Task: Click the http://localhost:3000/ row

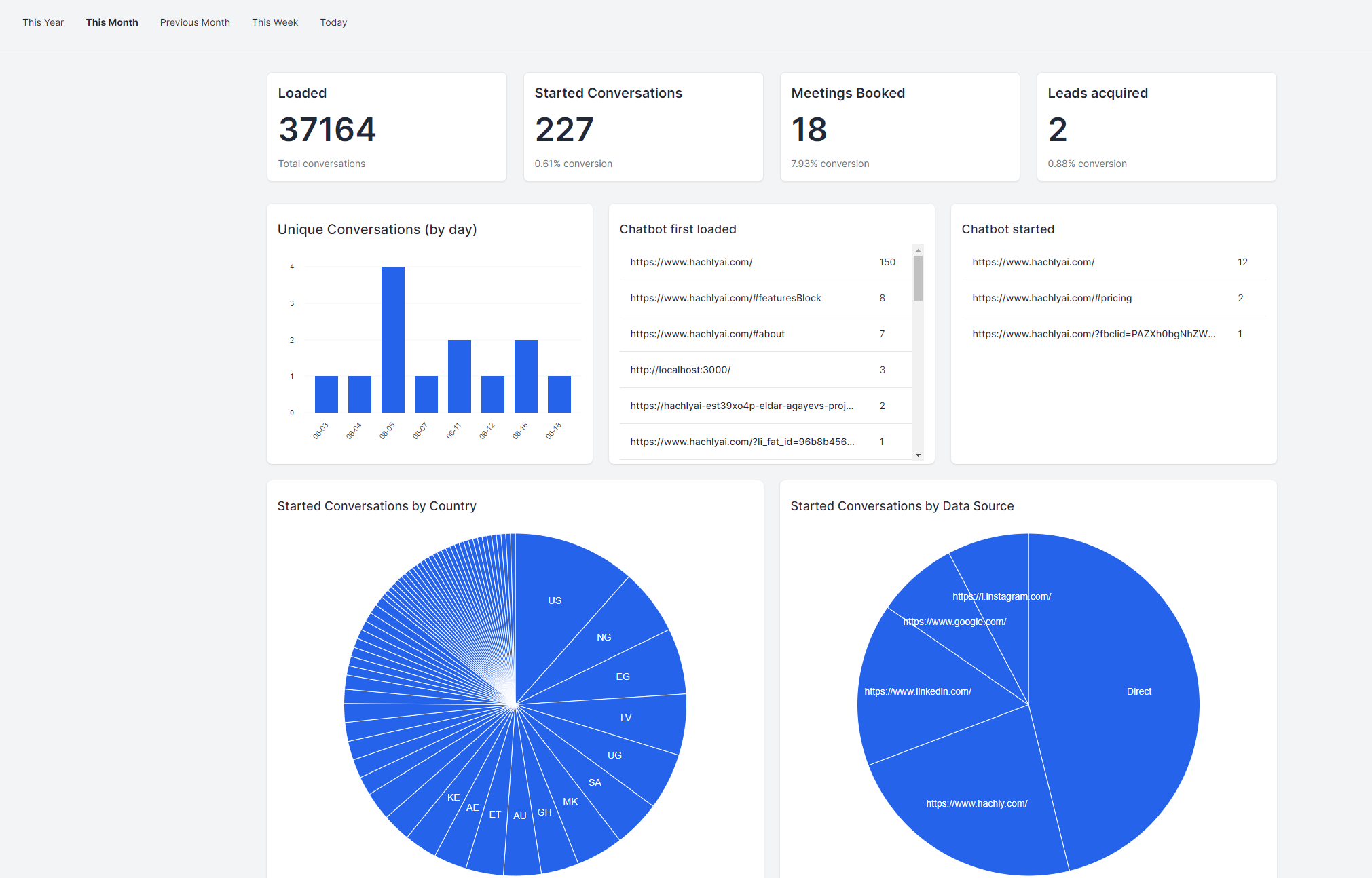Action: coord(680,370)
